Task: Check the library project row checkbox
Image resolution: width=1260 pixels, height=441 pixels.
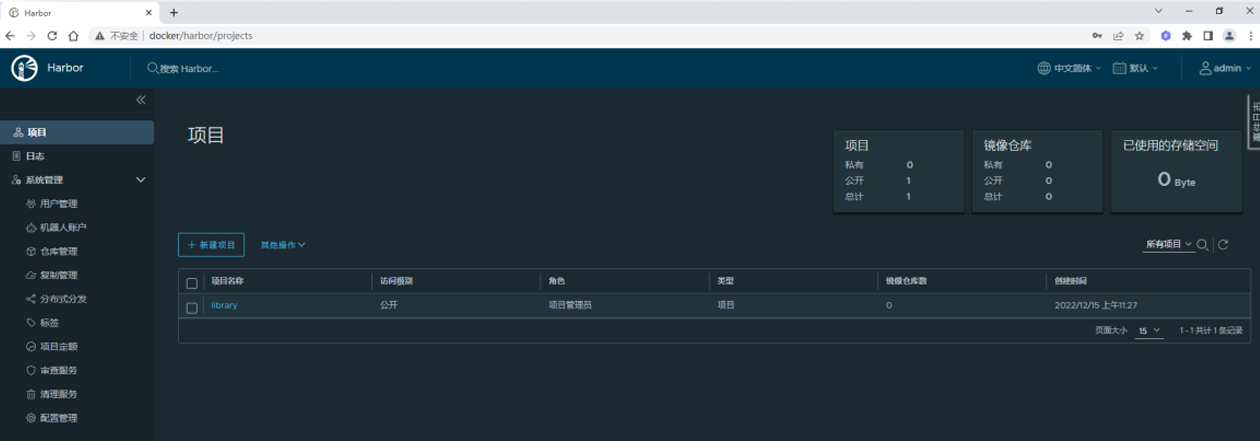Action: click(192, 307)
